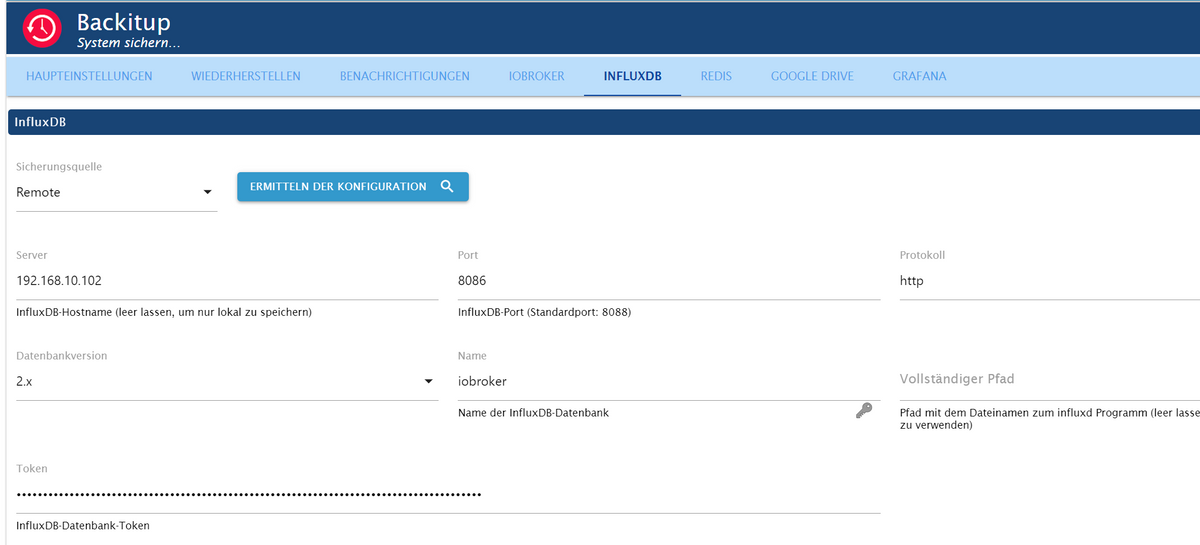Switch to the Google Drive tab

812,76
